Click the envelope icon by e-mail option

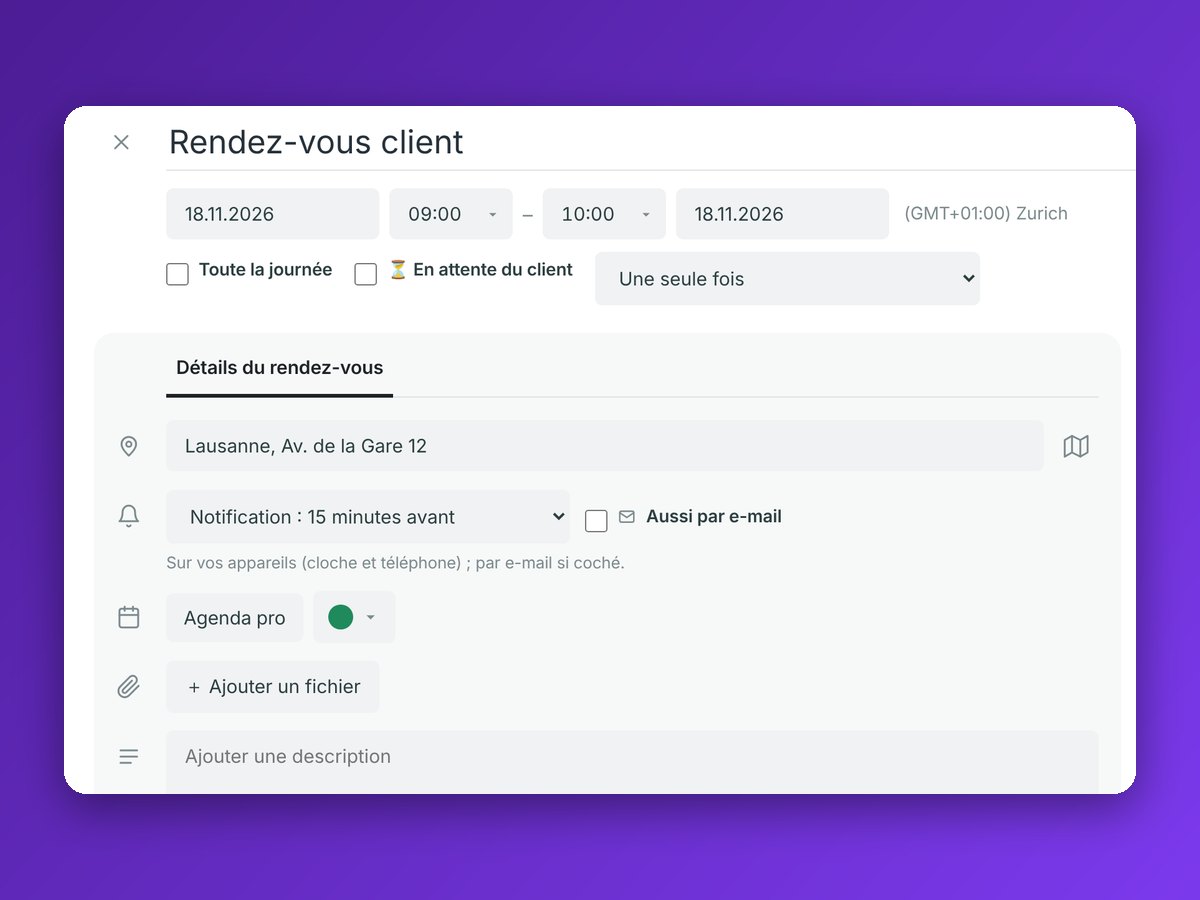point(627,517)
